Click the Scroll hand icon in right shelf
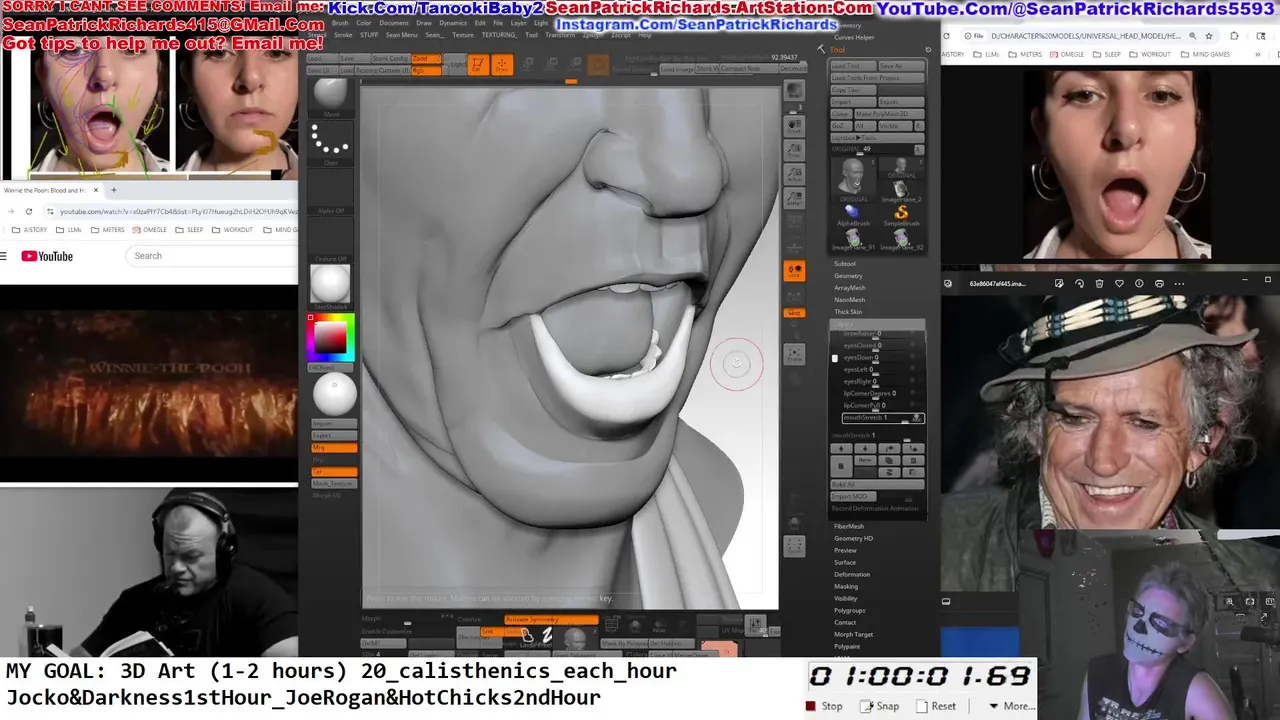 (794, 125)
